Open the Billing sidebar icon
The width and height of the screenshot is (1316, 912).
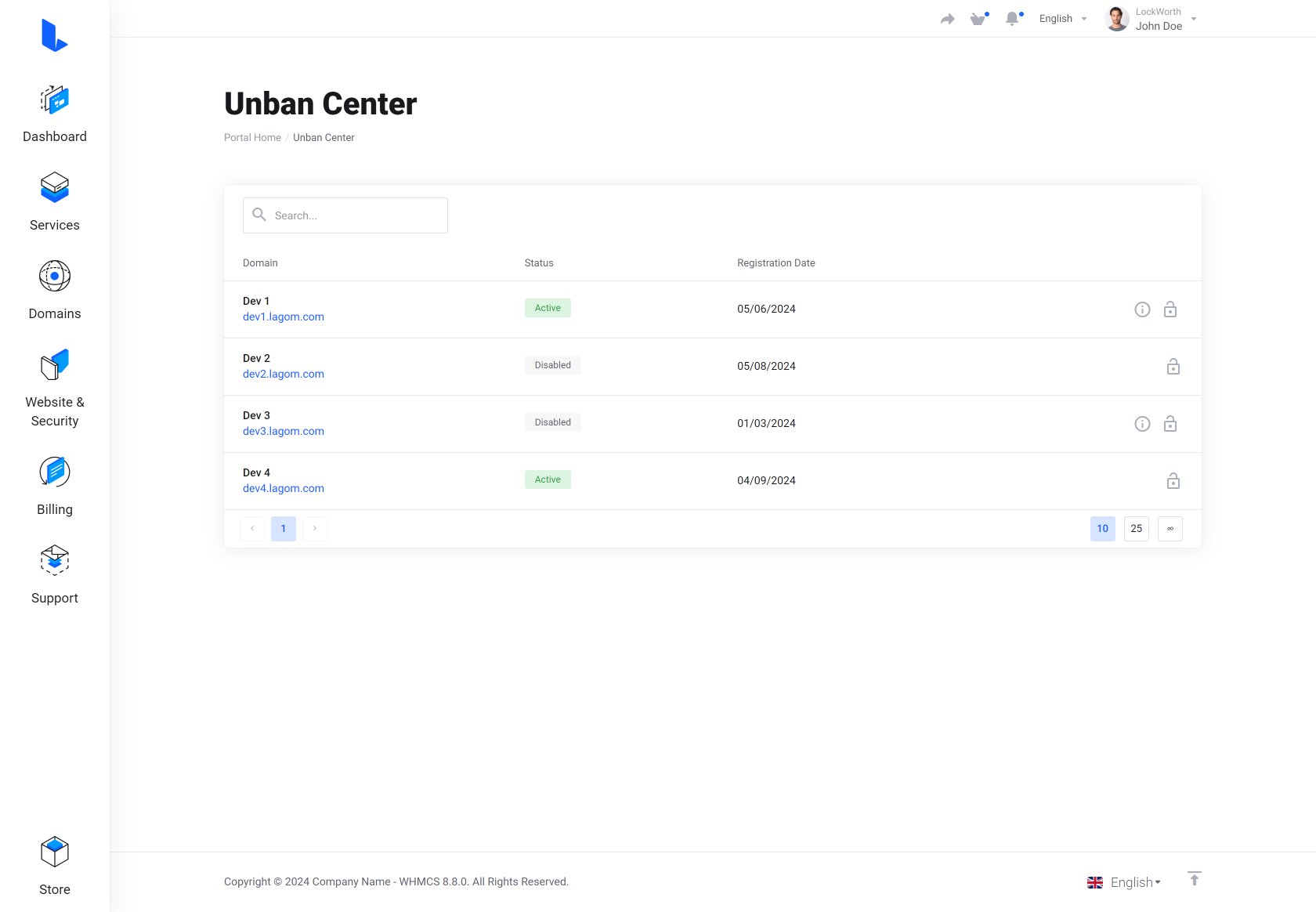point(55,472)
